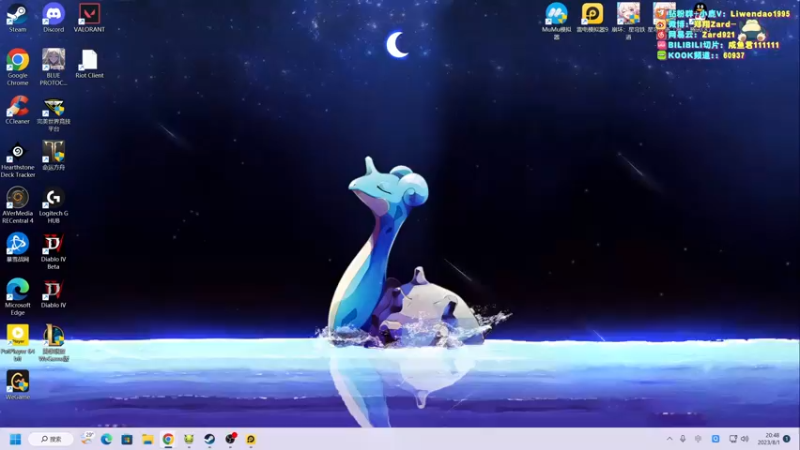Screen dimensions: 800x450
Task: Open the green creature app in taskbar
Action: [x=189, y=439]
